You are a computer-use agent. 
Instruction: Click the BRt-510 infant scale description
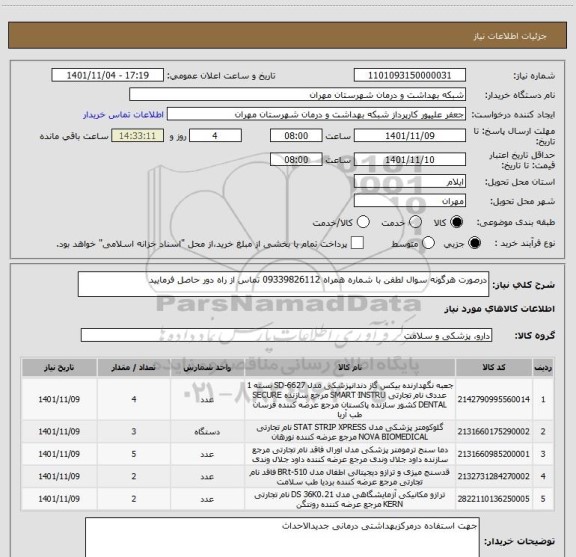pyautogui.click(x=350, y=477)
